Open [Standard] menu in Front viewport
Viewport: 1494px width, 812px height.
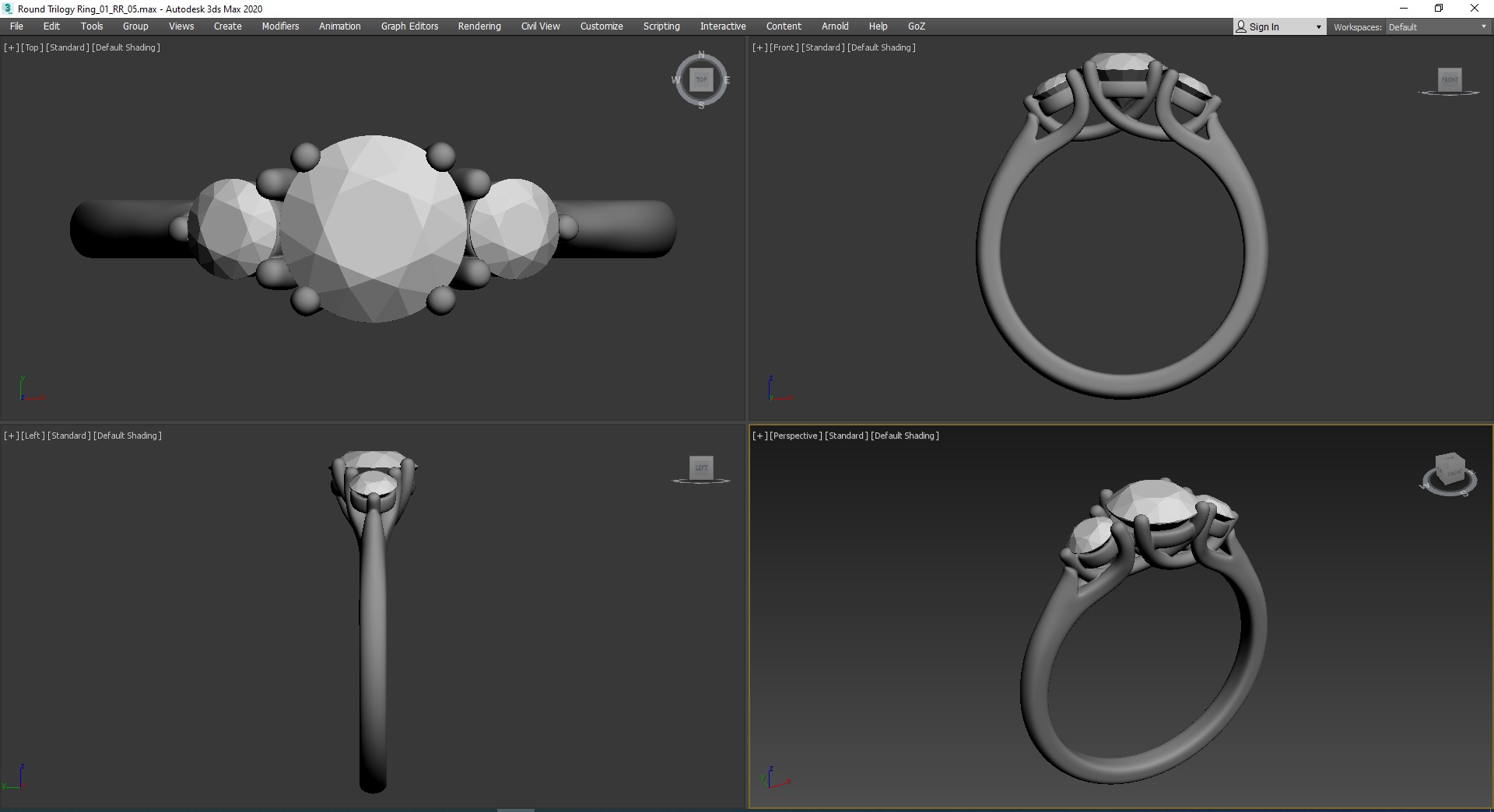pos(823,47)
